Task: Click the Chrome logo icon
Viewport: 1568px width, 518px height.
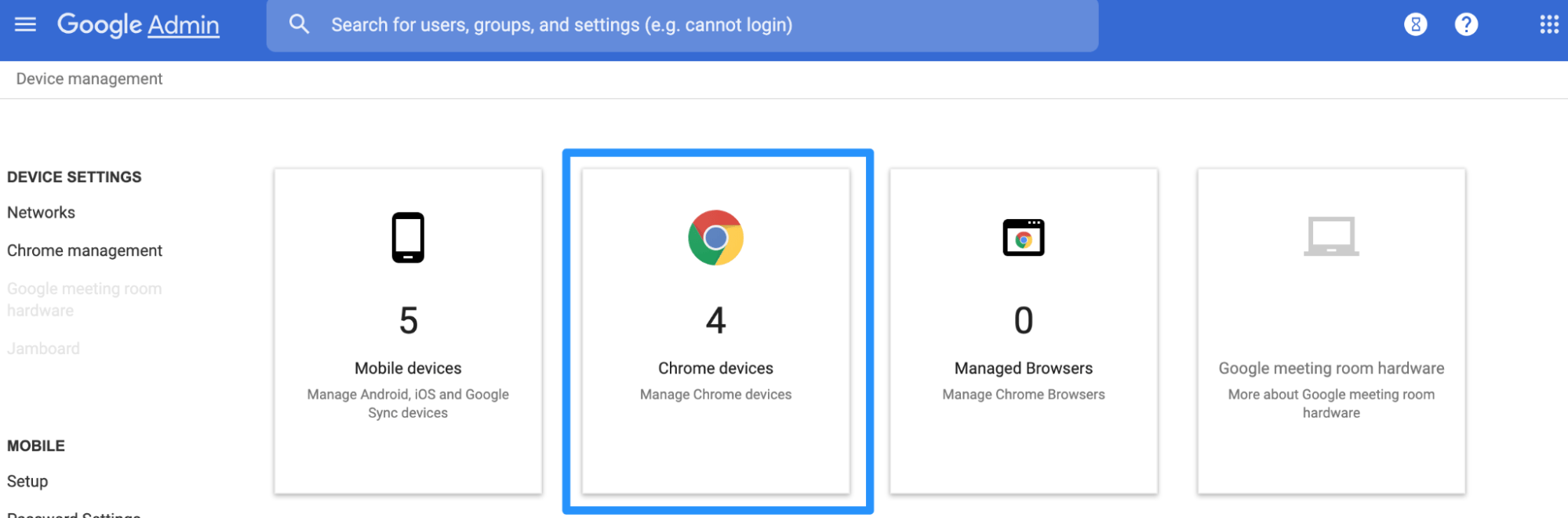Action: [x=715, y=238]
